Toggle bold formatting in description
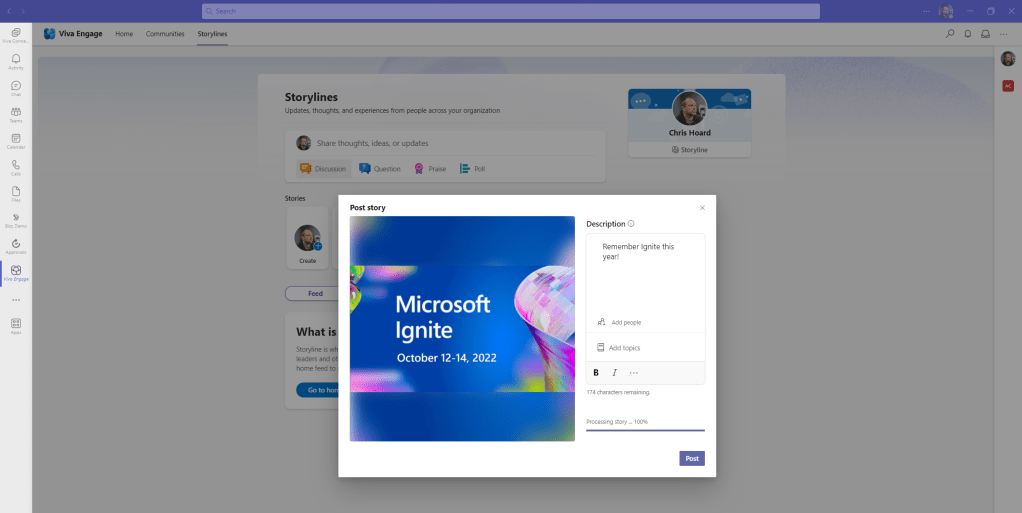This screenshot has width=1022, height=513. click(596, 373)
